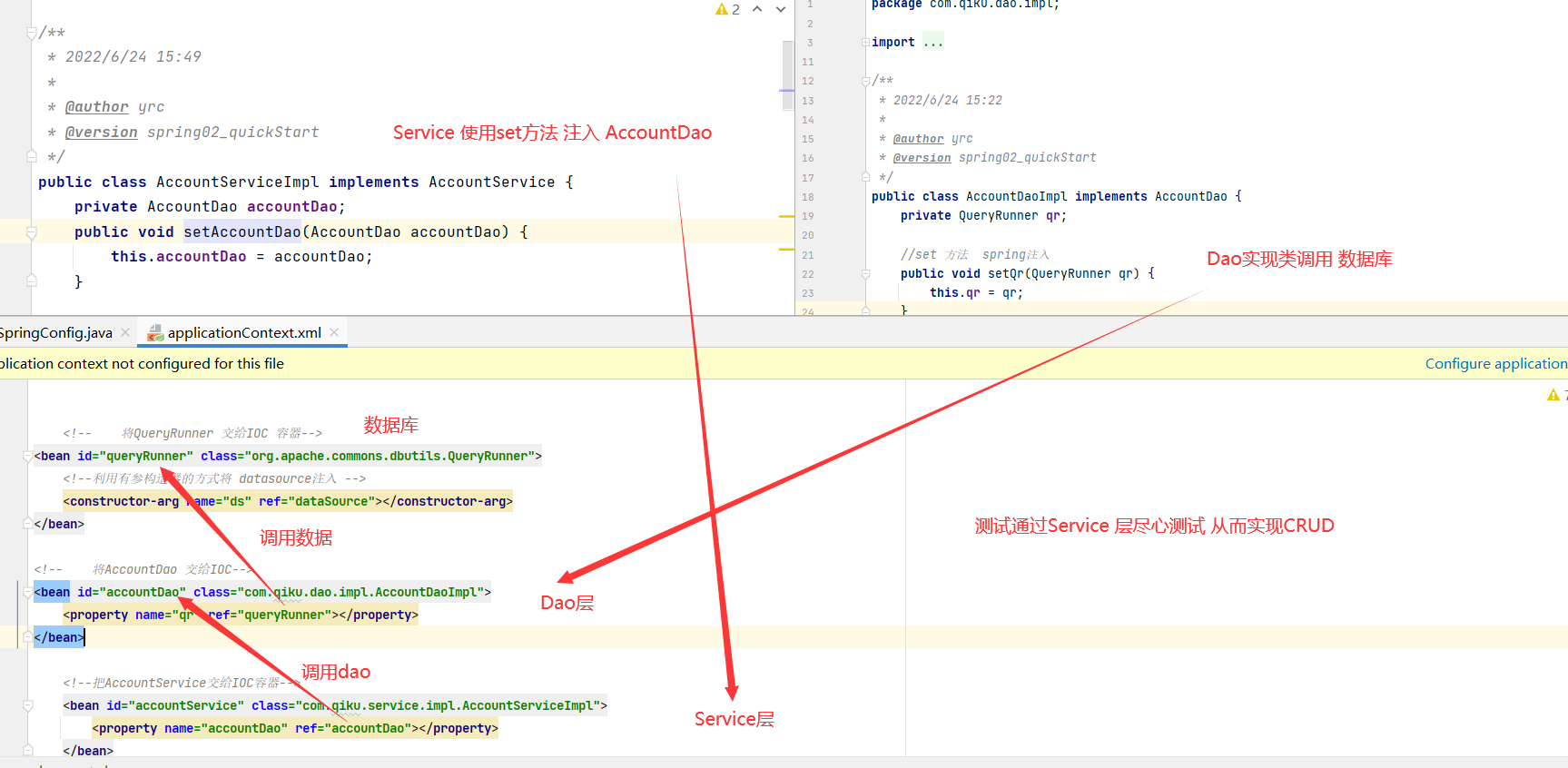Click fold marker at Javadoc end in AccountDaoImpl
This screenshot has height=768, width=1568.
[865, 177]
